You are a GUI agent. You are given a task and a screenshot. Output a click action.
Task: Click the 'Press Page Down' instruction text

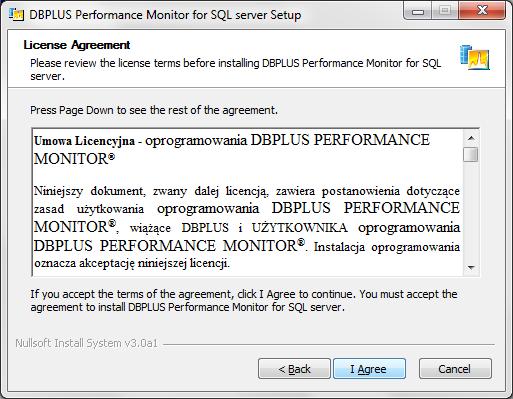click(x=154, y=110)
